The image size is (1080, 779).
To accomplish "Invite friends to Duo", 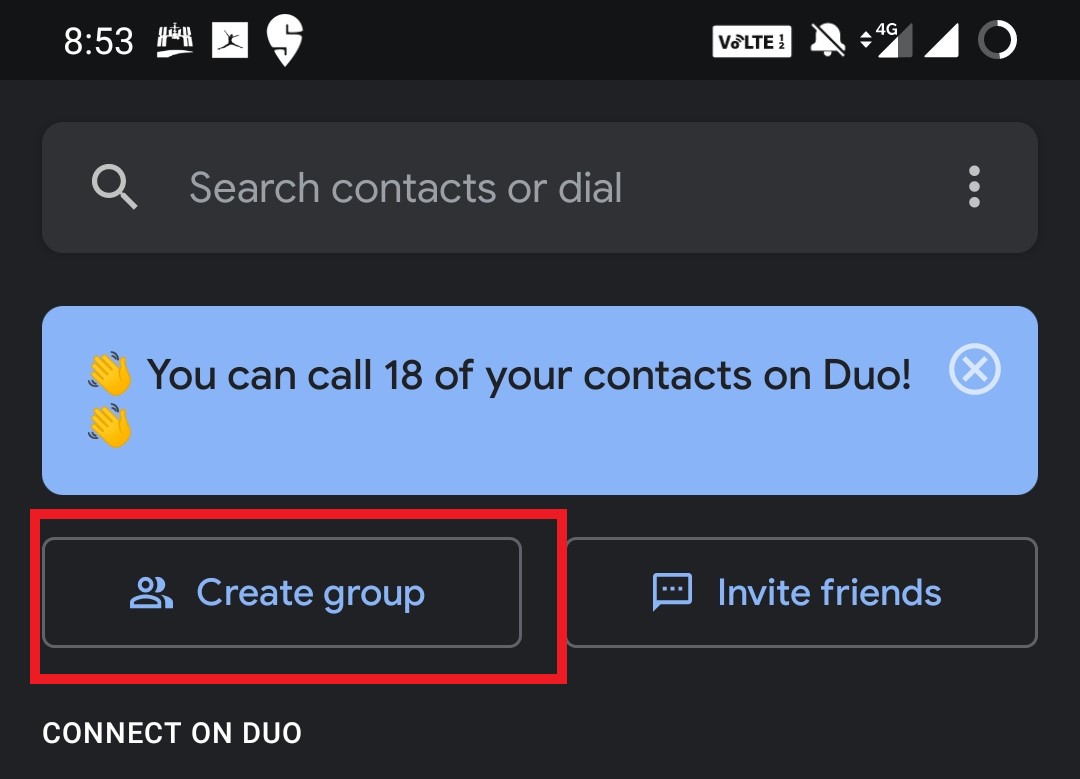I will [x=801, y=592].
